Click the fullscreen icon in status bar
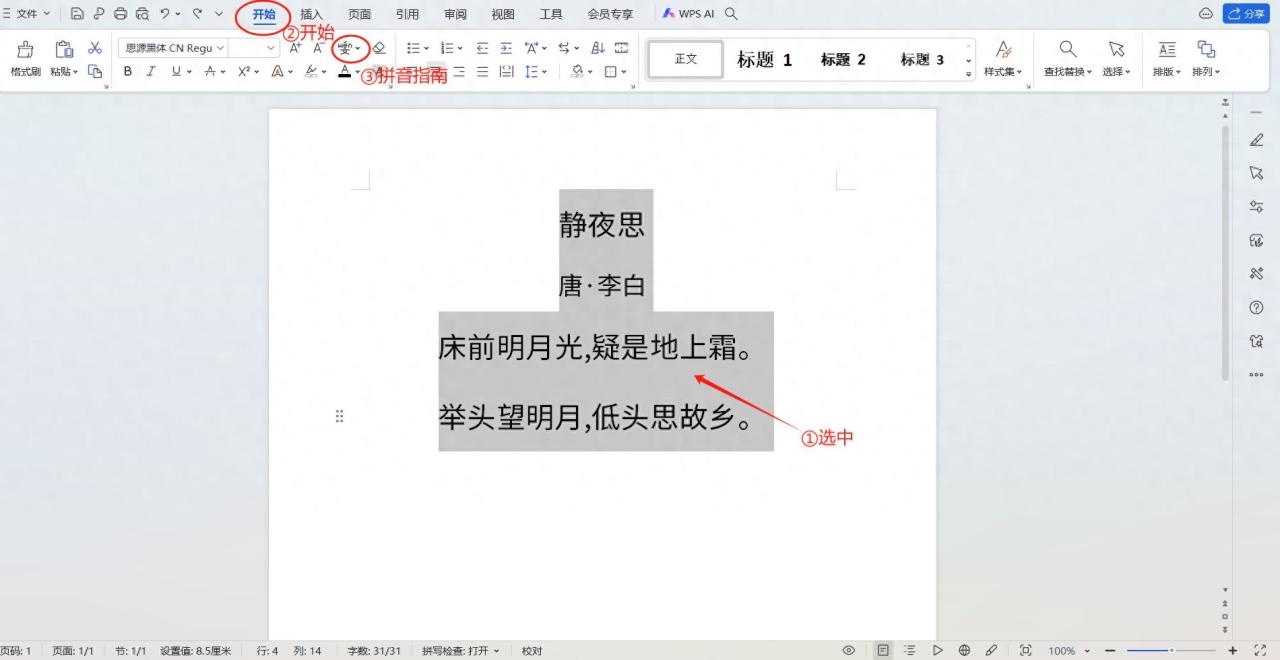The width and height of the screenshot is (1280, 660). click(1260, 650)
